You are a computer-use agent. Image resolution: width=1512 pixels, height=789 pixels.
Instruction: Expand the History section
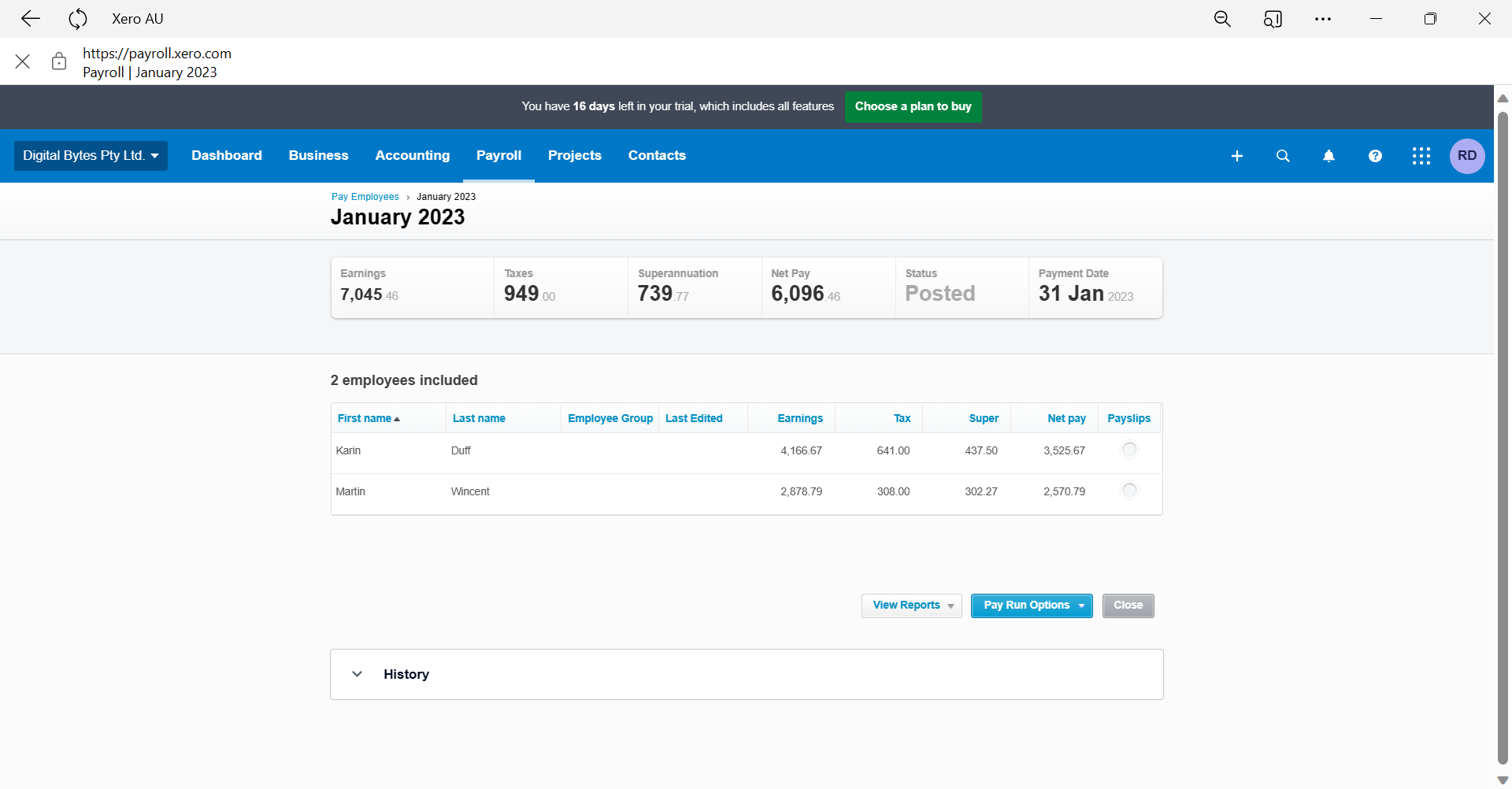click(x=747, y=674)
